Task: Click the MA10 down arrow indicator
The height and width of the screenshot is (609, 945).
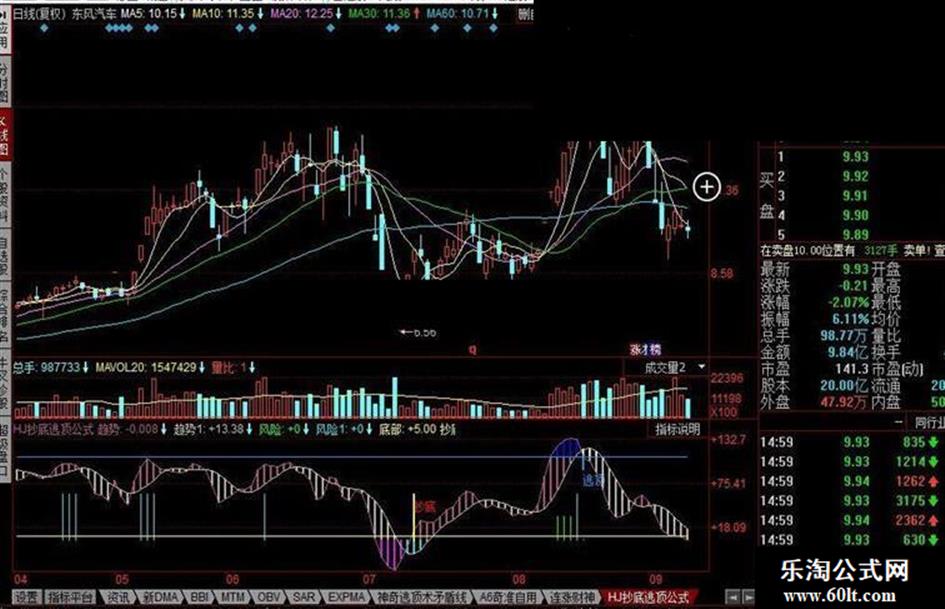Action: pos(260,13)
